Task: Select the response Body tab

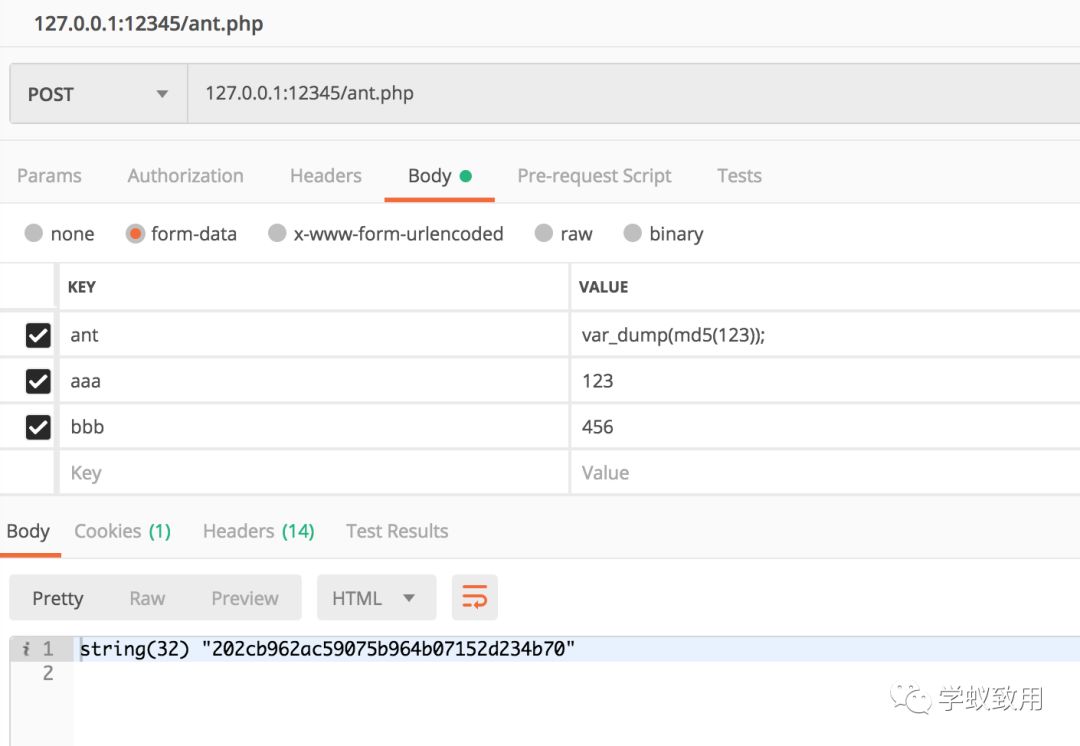Action: point(28,531)
